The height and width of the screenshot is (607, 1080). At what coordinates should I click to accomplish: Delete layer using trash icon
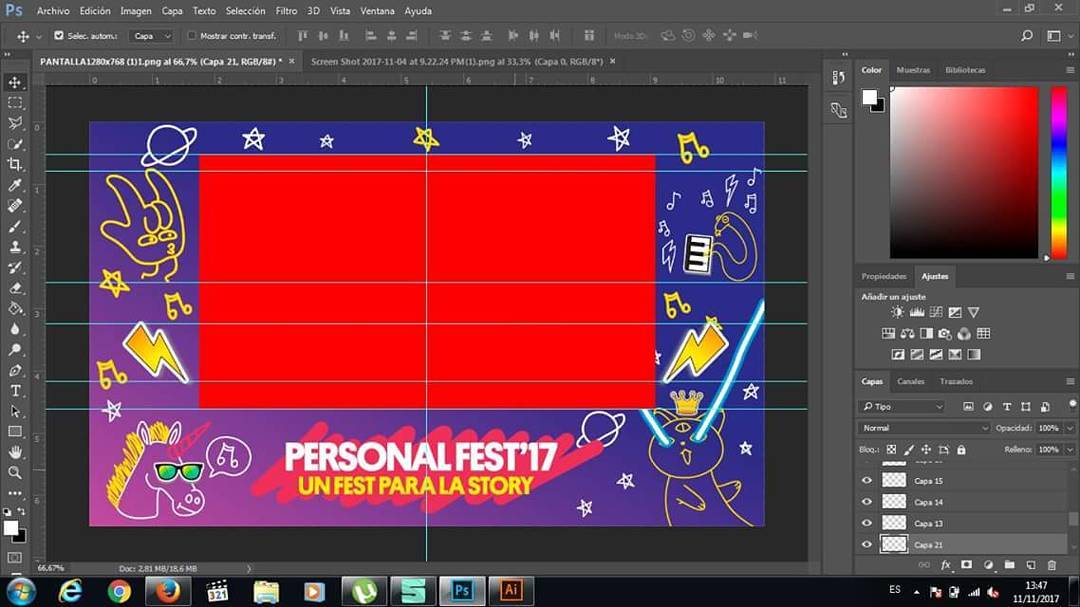pos(1052,565)
